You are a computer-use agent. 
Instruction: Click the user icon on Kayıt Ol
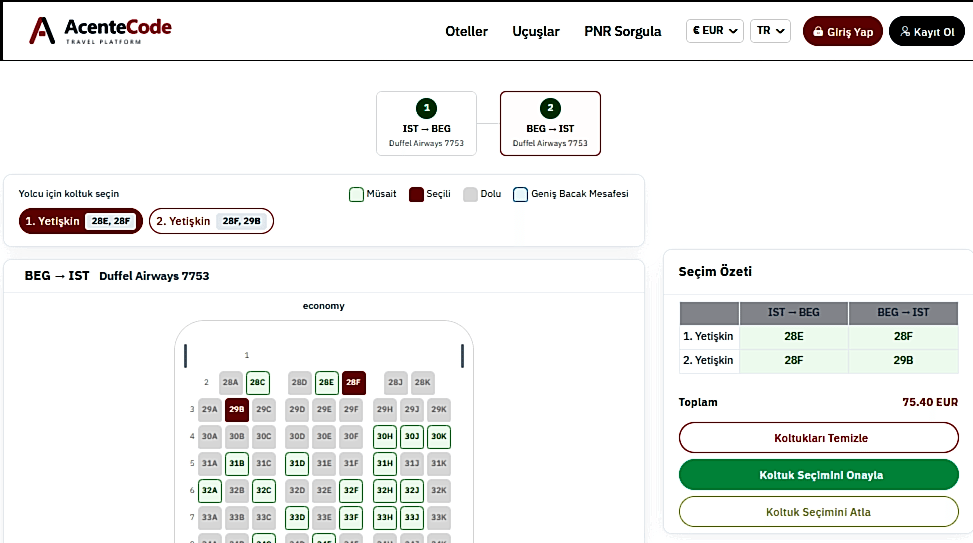coord(905,32)
